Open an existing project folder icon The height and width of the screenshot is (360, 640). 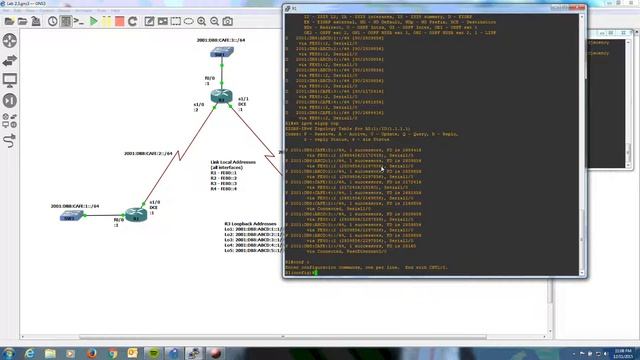pyautogui.click(x=22, y=21)
